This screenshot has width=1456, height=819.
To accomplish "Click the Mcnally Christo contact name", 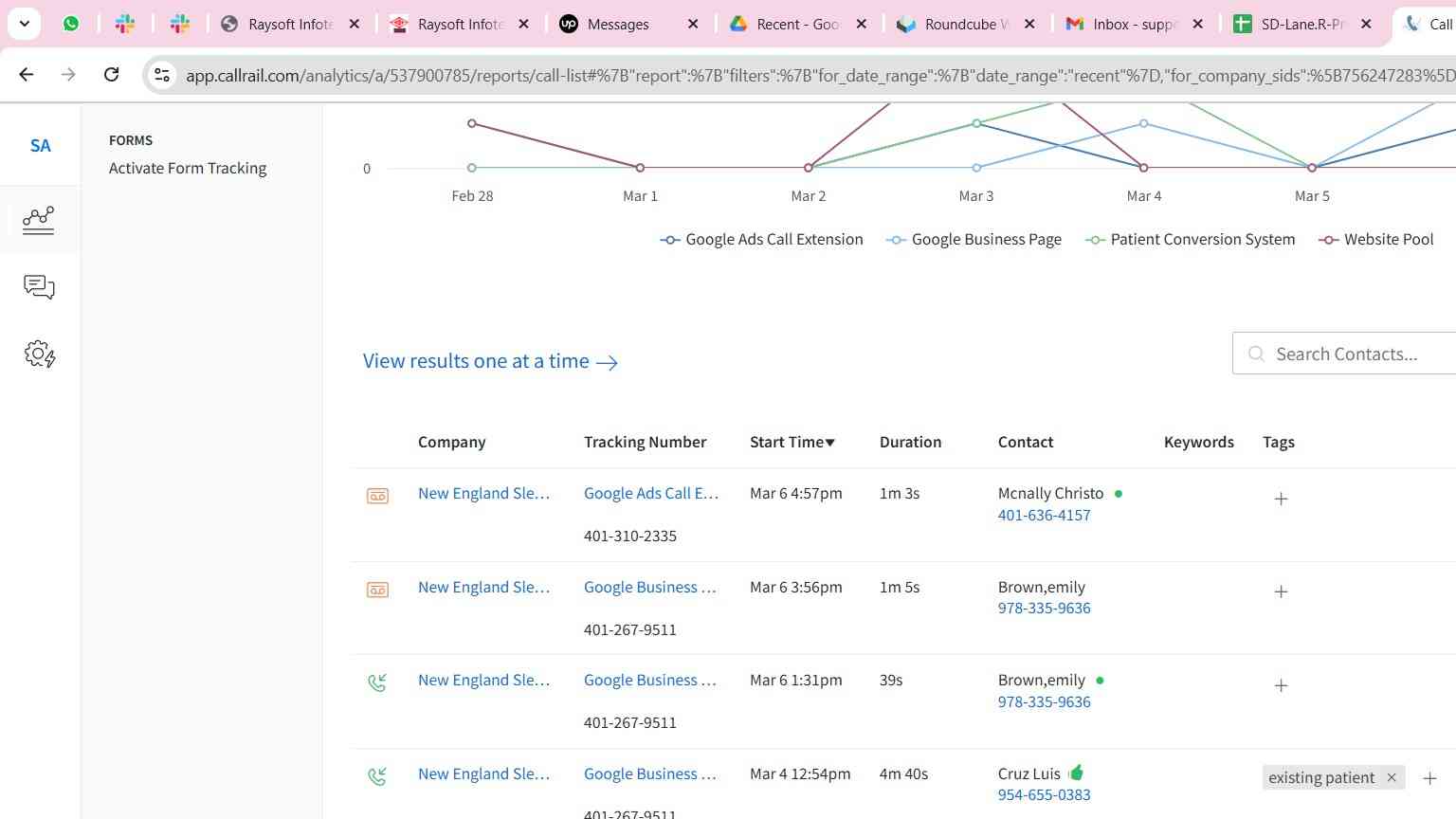I will (1050, 493).
